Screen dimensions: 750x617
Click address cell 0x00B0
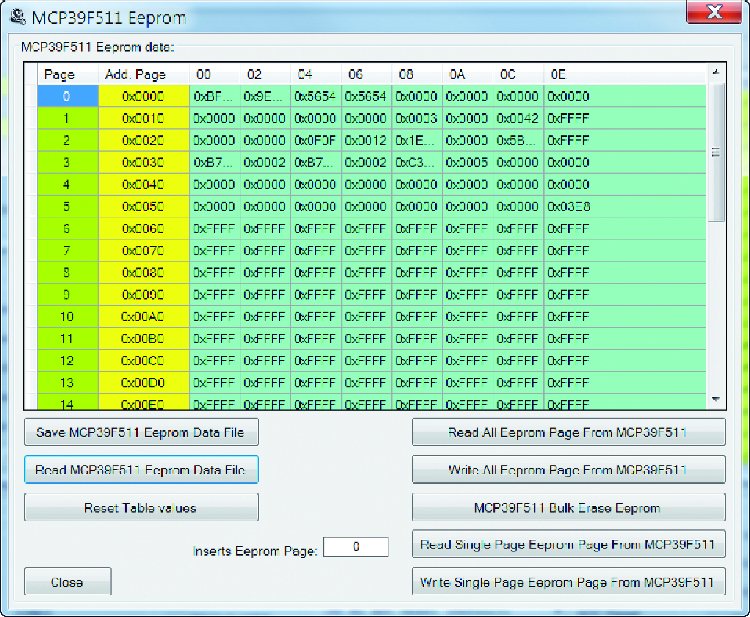(143, 339)
